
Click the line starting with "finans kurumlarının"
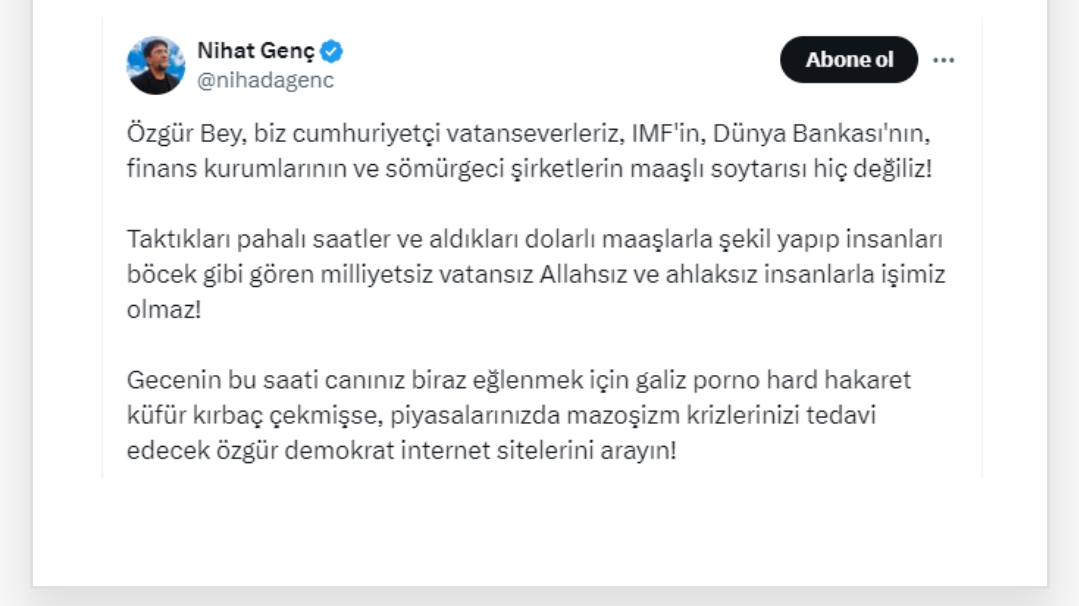click(x=529, y=169)
